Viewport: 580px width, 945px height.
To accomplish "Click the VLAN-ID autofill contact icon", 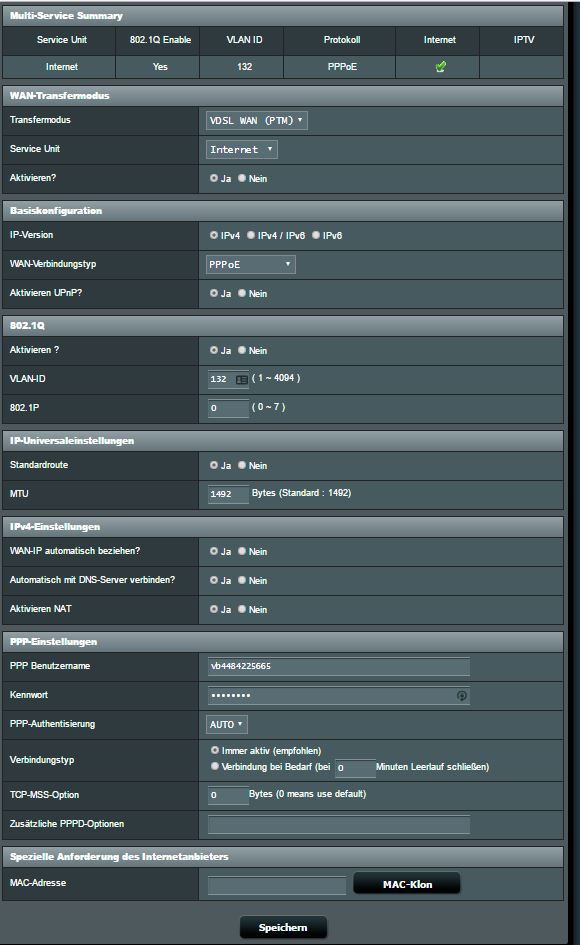I will (x=242, y=379).
